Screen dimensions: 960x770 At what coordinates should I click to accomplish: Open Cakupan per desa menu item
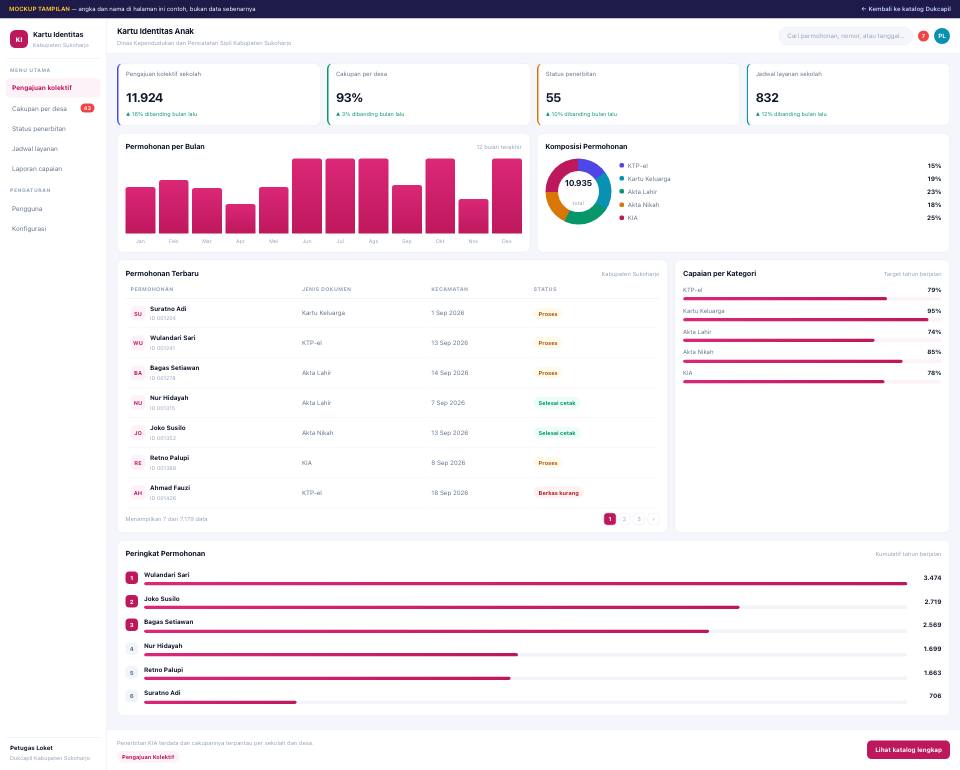pyautogui.click(x=53, y=108)
